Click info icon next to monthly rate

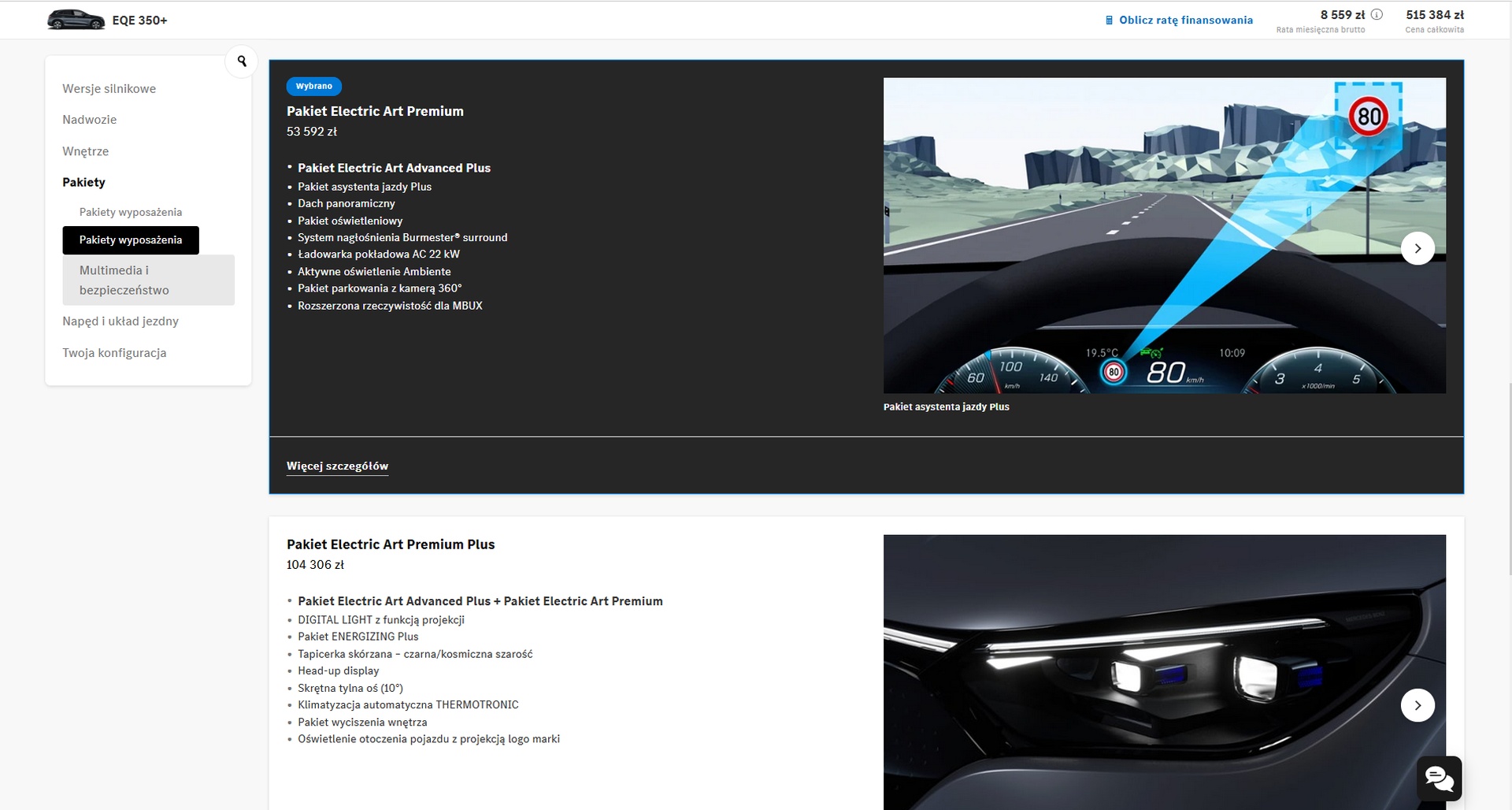tap(1377, 14)
